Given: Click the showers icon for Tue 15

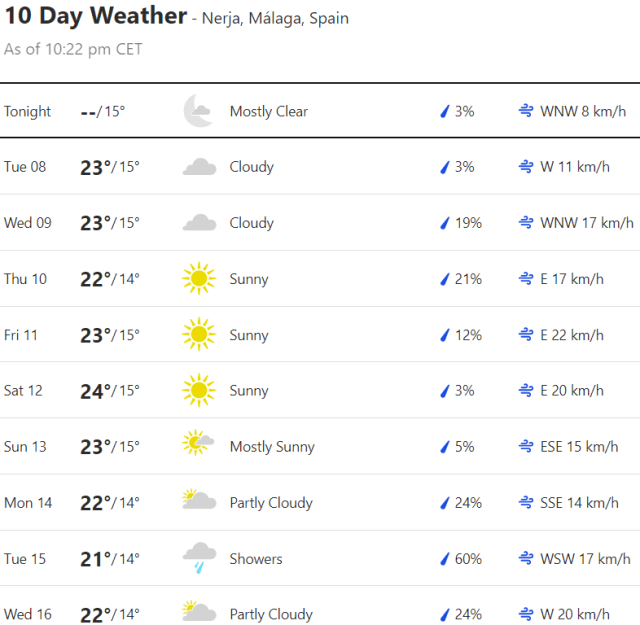Looking at the screenshot, I should pyautogui.click(x=199, y=558).
